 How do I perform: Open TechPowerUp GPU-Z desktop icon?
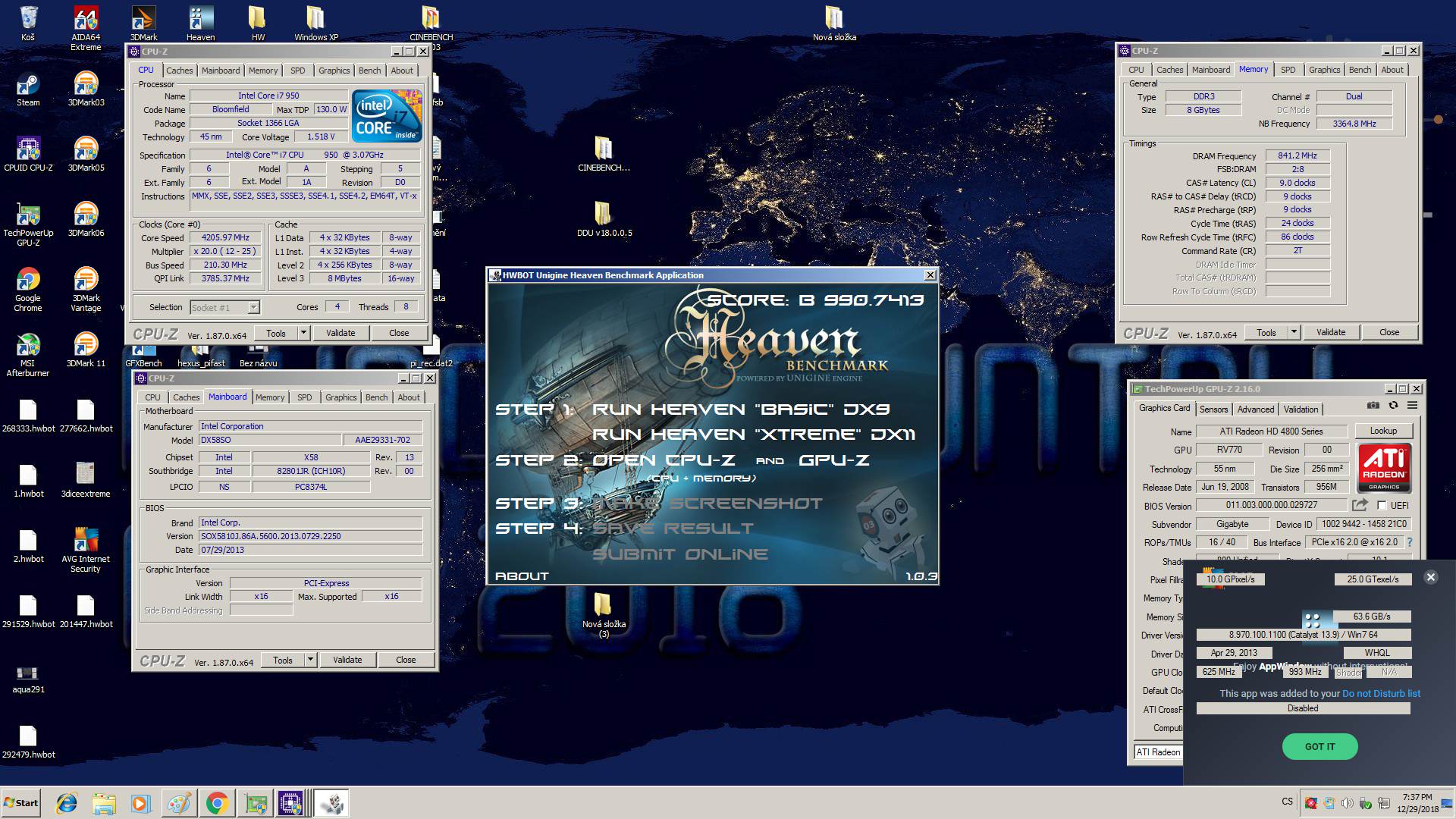pyautogui.click(x=28, y=224)
